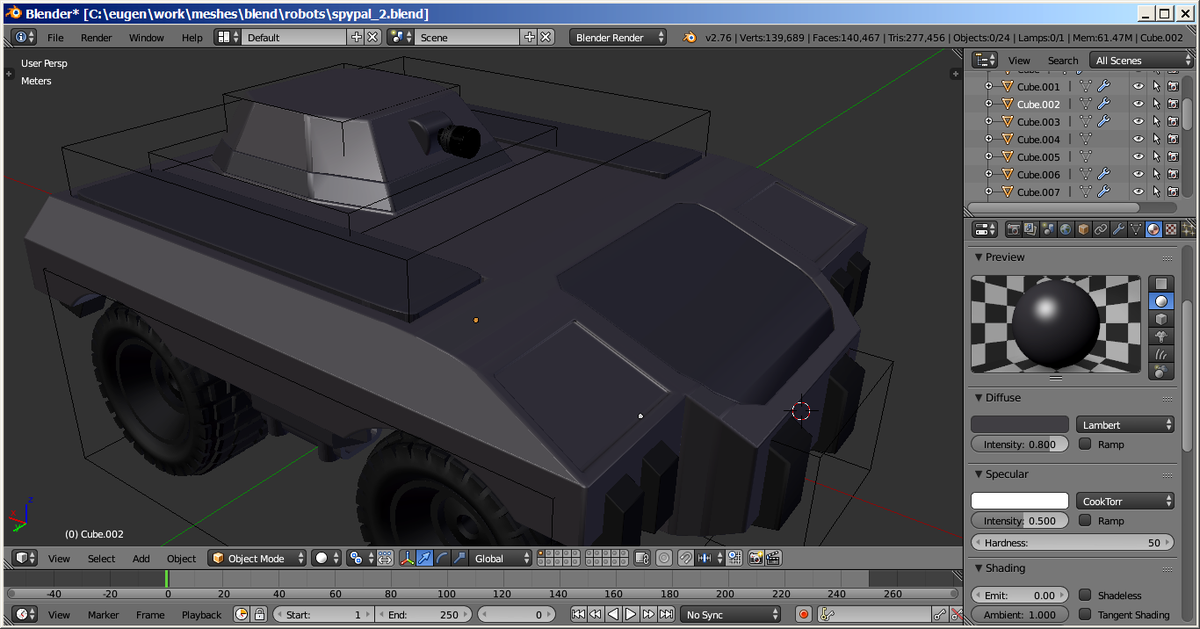
Task: Toggle lock camera and layers icon
Action: pyautogui.click(x=640, y=558)
